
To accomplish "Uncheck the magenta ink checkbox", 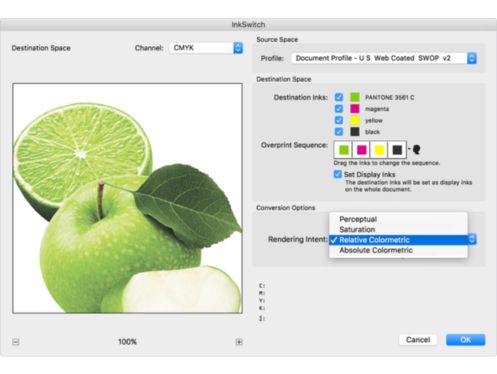I will click(x=339, y=109).
